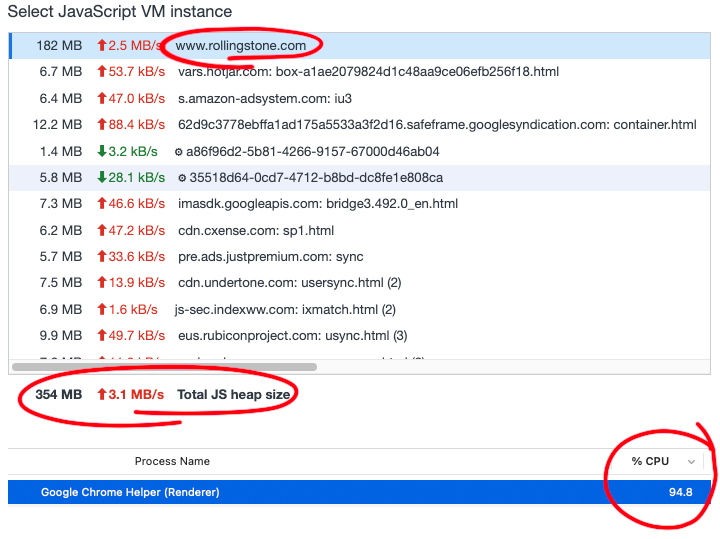
Task: Select cdn.undertone.com: usersync.html (2) instance
Action: (360, 283)
